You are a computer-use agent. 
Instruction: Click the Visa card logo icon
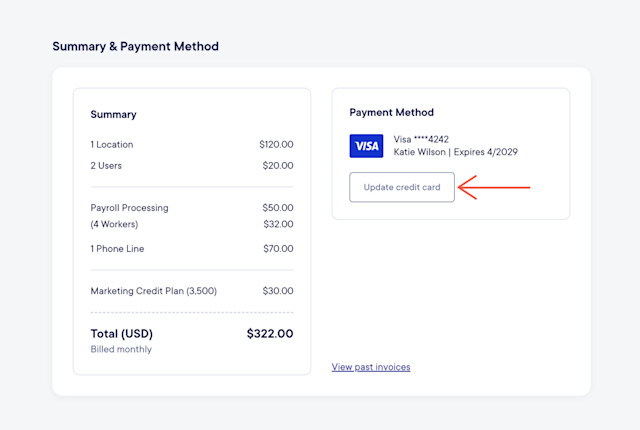coord(366,146)
